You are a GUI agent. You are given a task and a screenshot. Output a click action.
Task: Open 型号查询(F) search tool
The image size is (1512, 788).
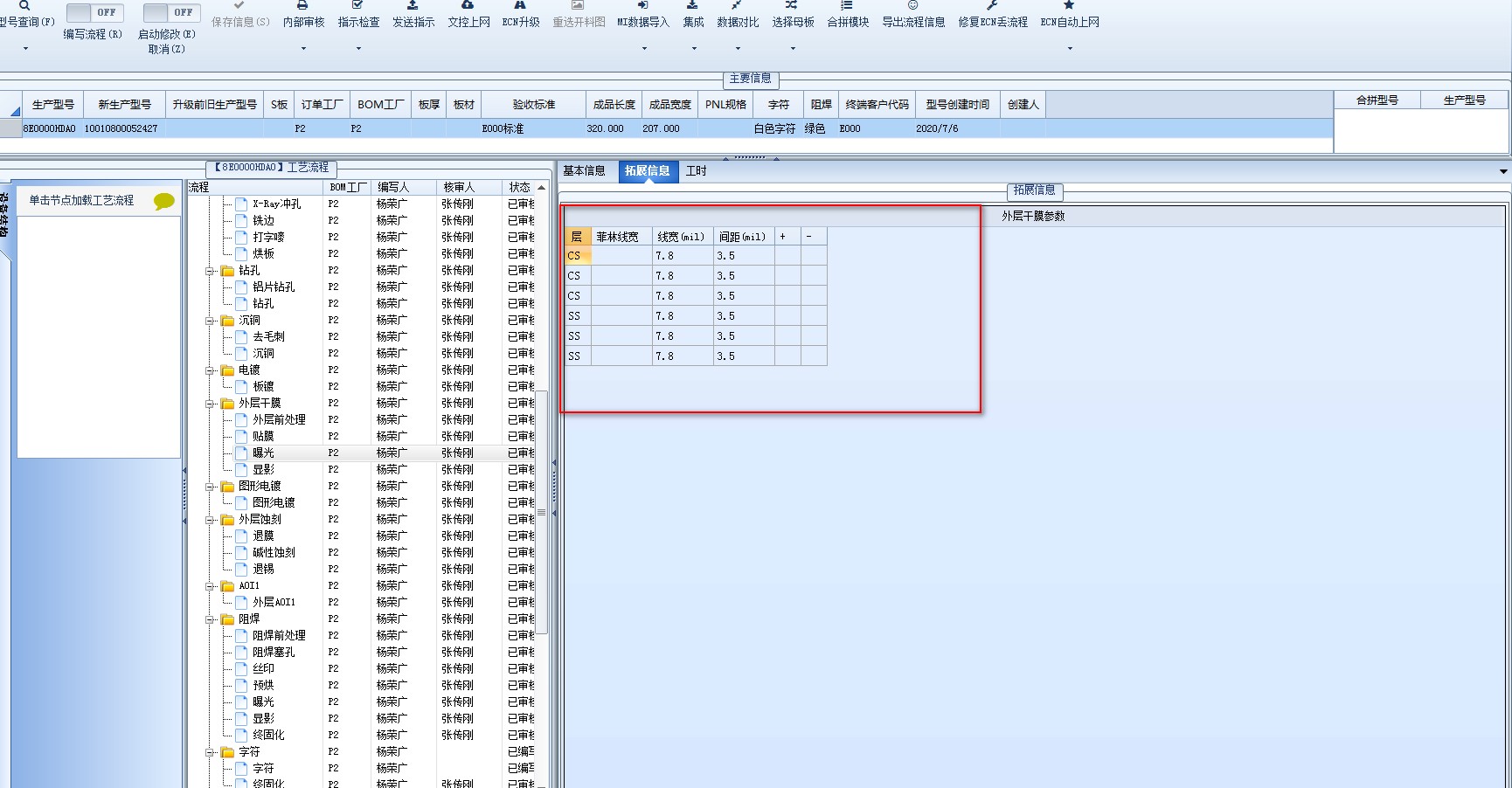tap(24, 14)
